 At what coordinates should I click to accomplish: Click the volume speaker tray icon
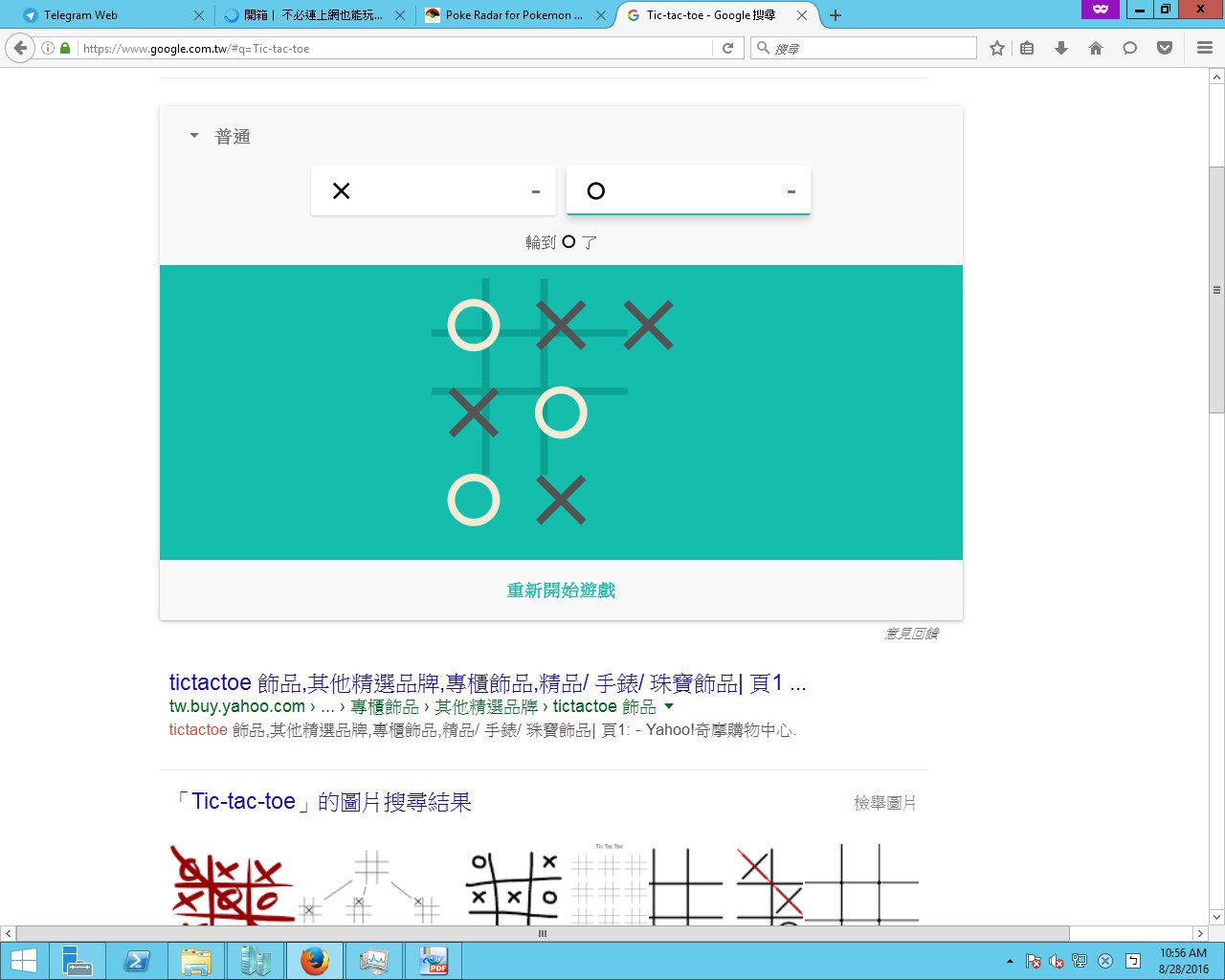point(1057,961)
